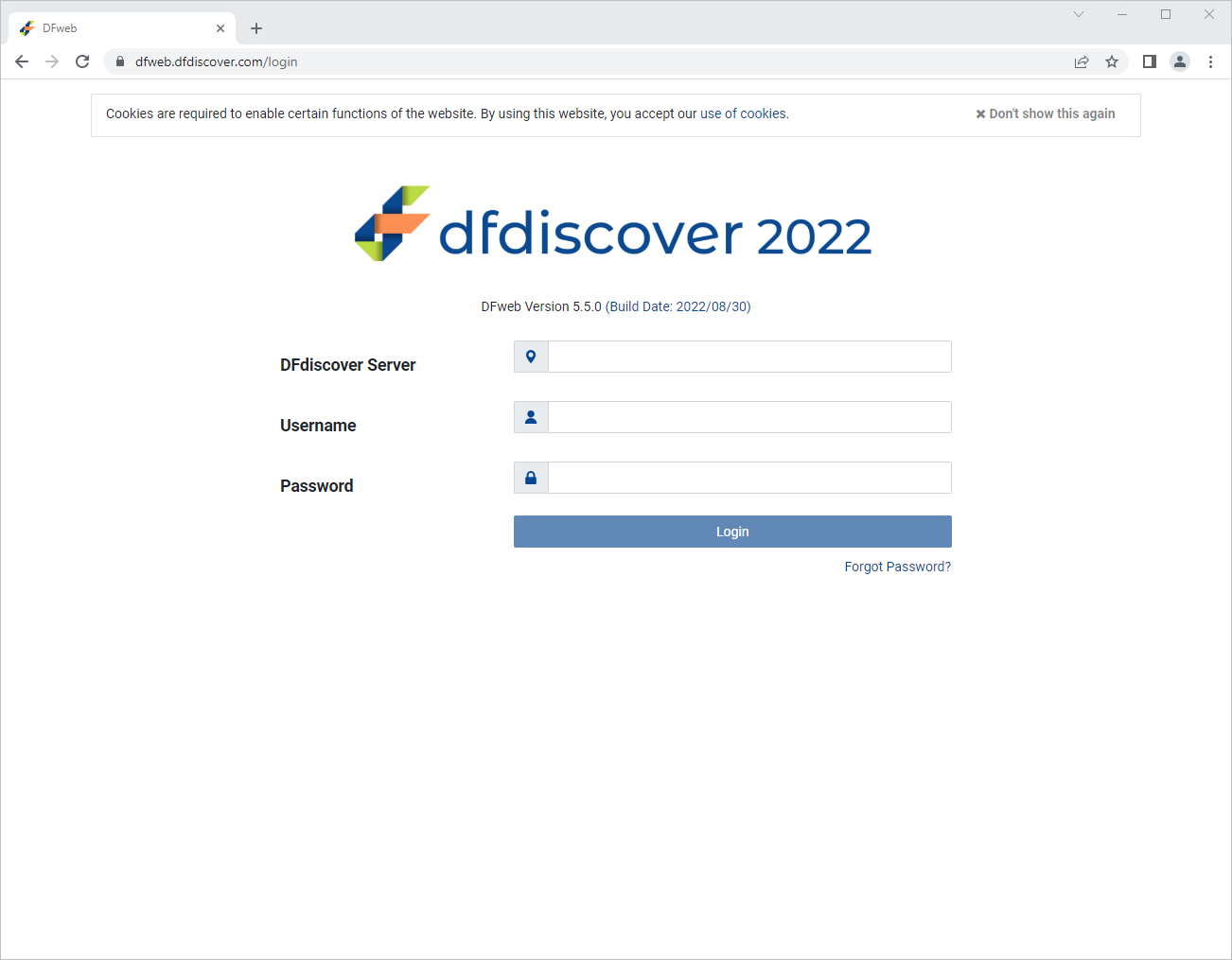This screenshot has height=960, width=1232.
Task: Dismiss banner with Don't show this again
Action: (x=1045, y=113)
